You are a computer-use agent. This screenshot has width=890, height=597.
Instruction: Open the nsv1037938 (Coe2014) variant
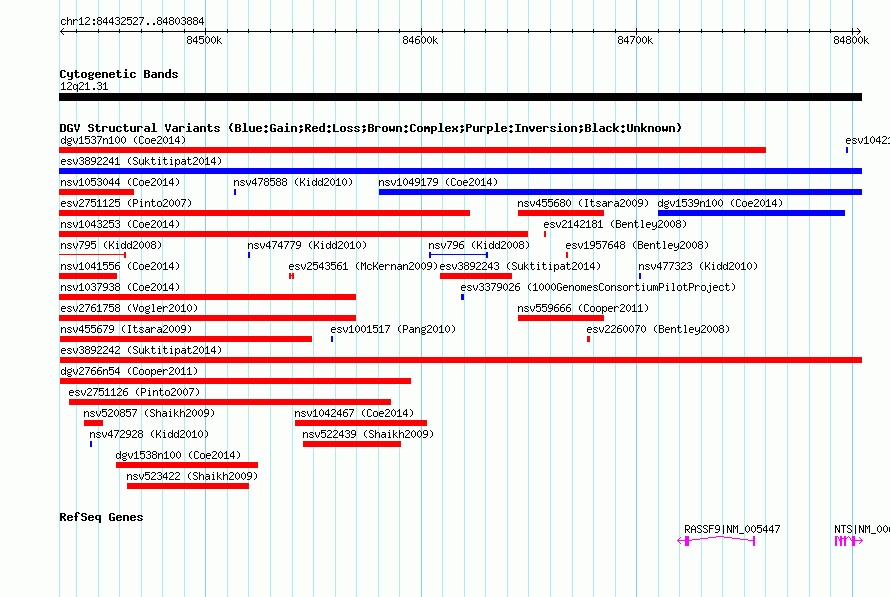pos(120,287)
